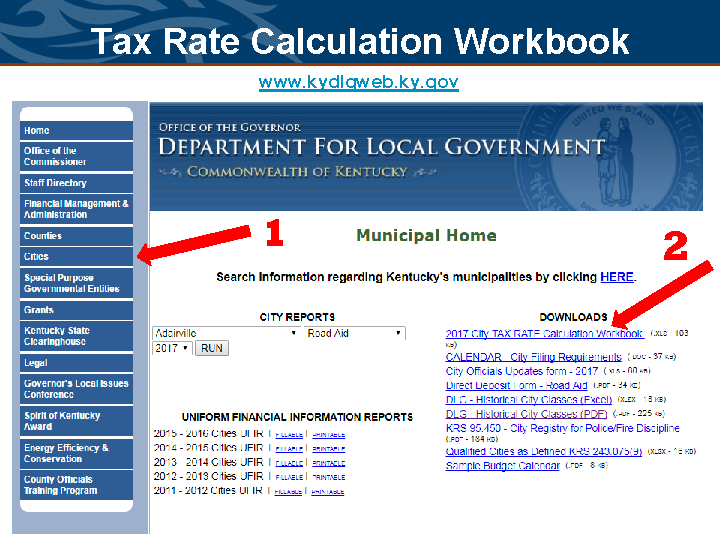Open County Officials Training Program

(x=76, y=485)
